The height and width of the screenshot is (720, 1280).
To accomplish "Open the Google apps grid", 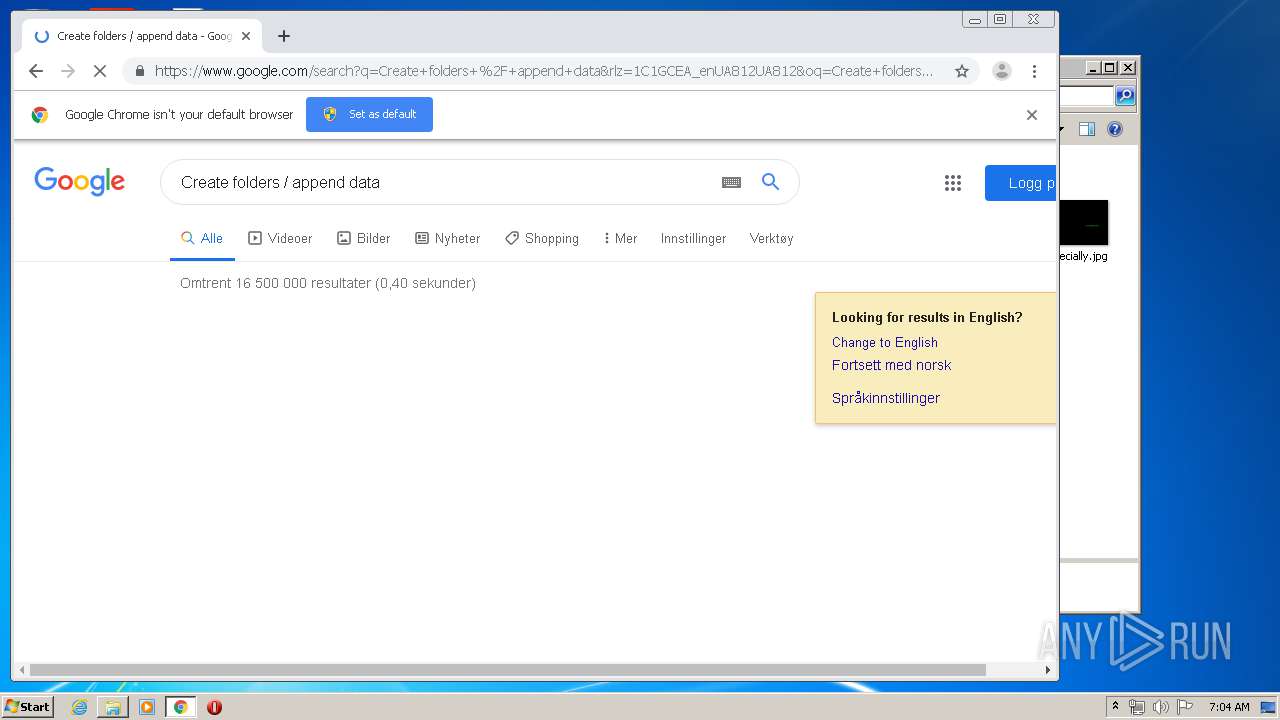I will (952, 183).
